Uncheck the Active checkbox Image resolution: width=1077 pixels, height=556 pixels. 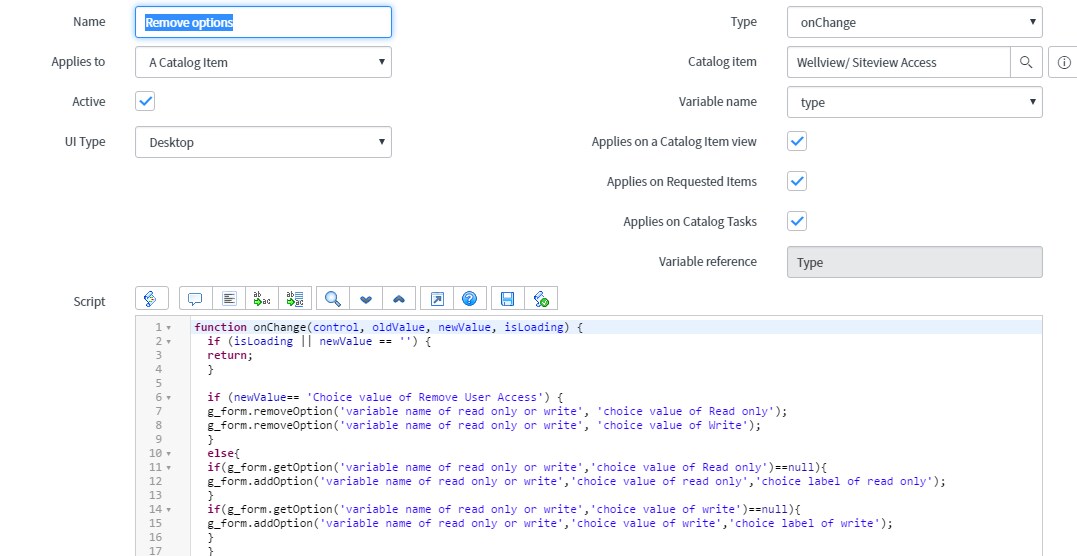(x=145, y=101)
